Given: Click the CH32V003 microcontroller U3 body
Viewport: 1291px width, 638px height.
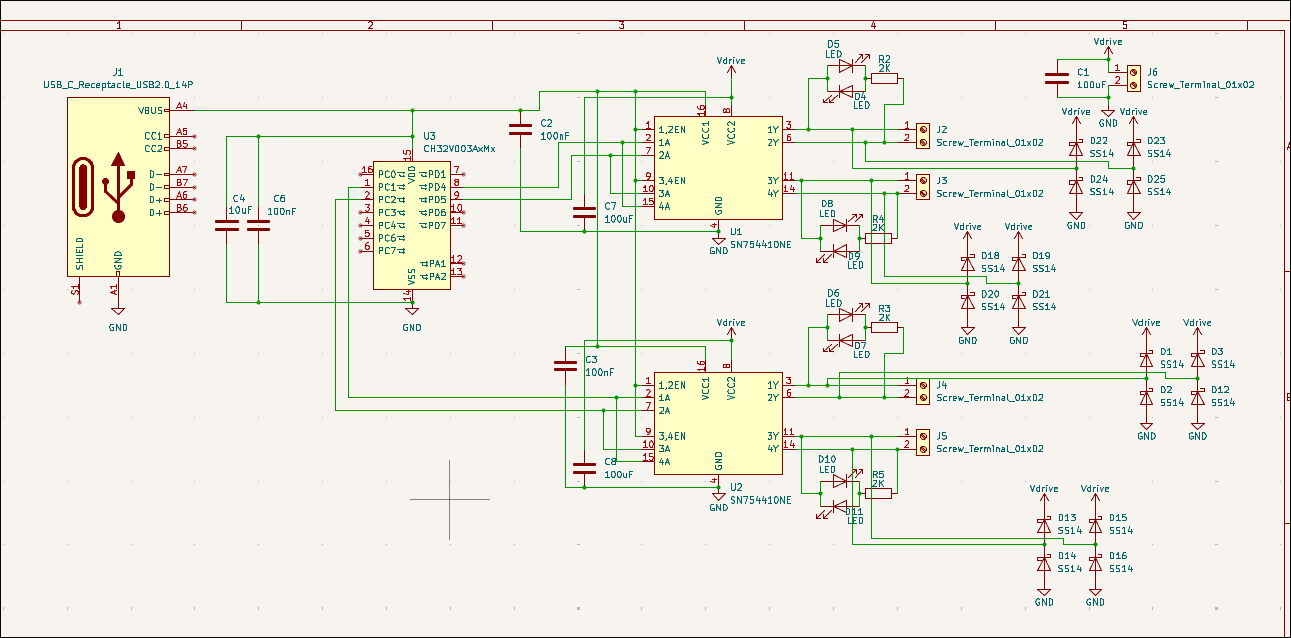Looking at the screenshot, I should tap(411, 225).
